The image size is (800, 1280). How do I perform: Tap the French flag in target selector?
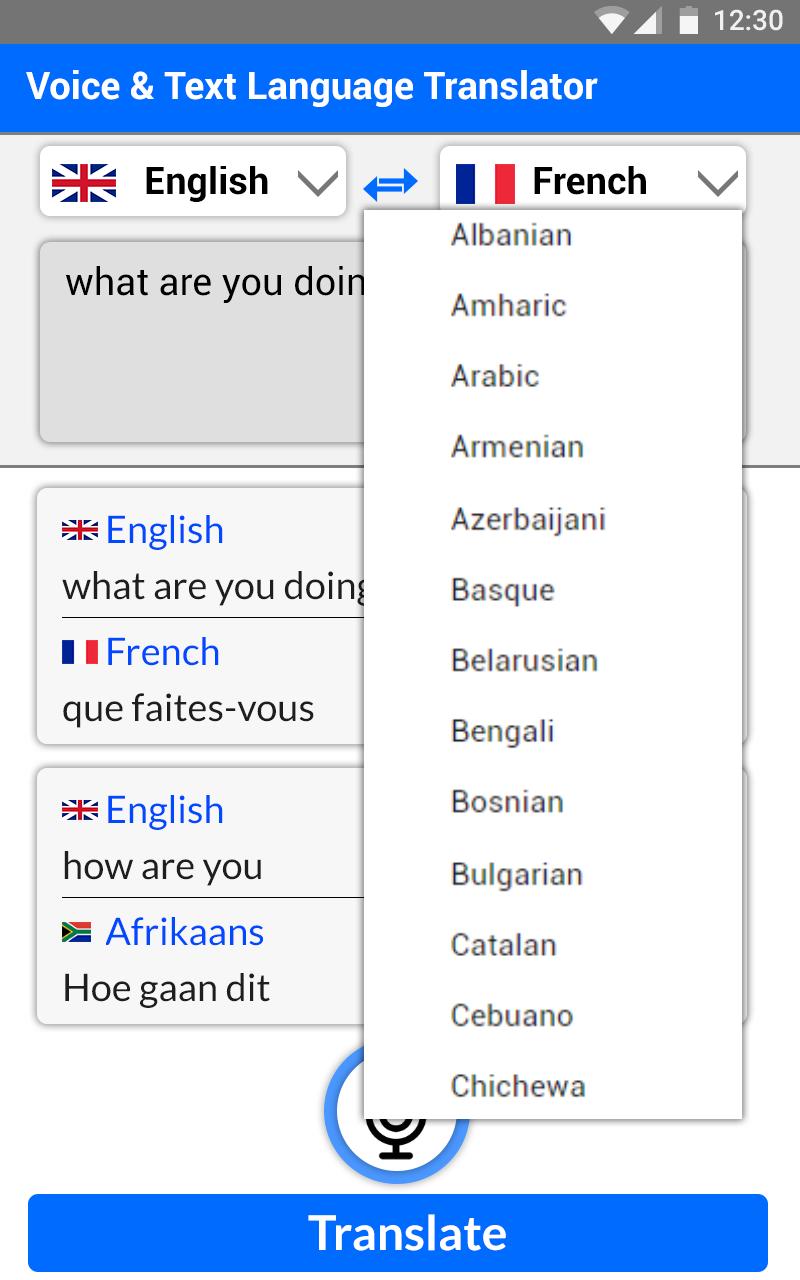point(485,183)
